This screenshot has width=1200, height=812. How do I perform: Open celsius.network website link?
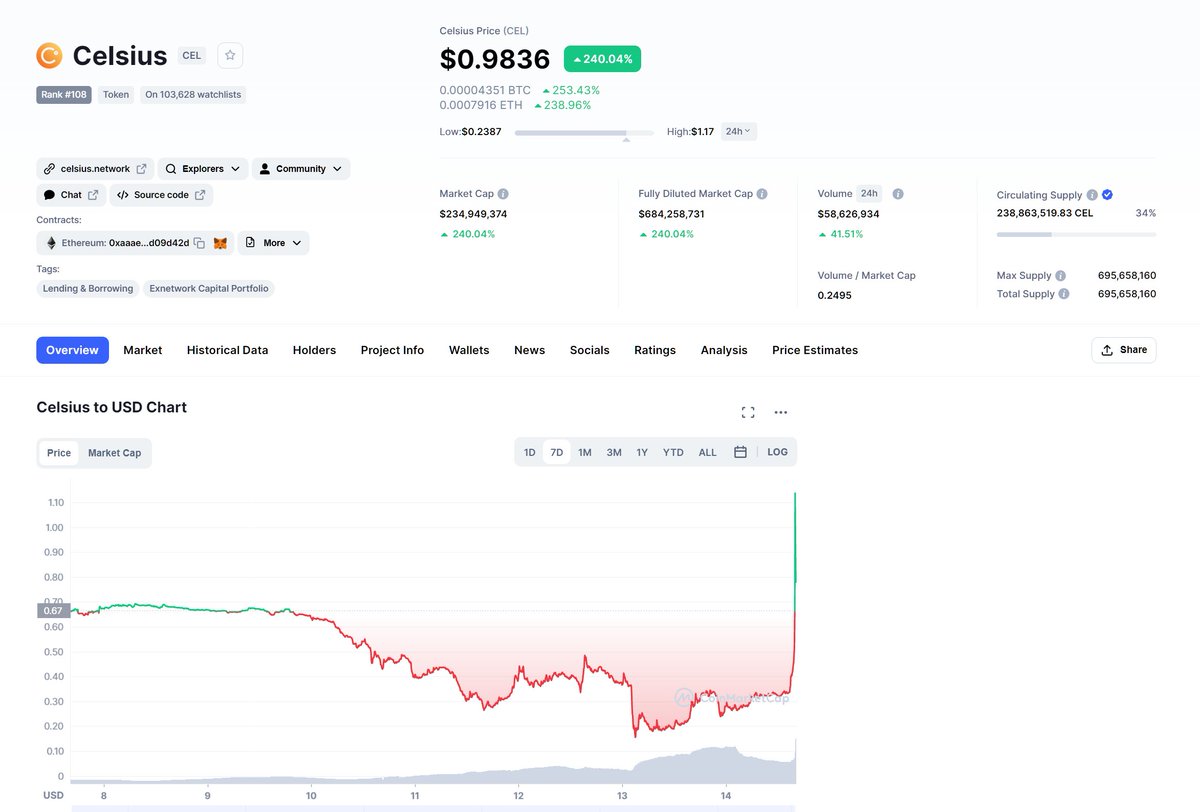[95, 169]
